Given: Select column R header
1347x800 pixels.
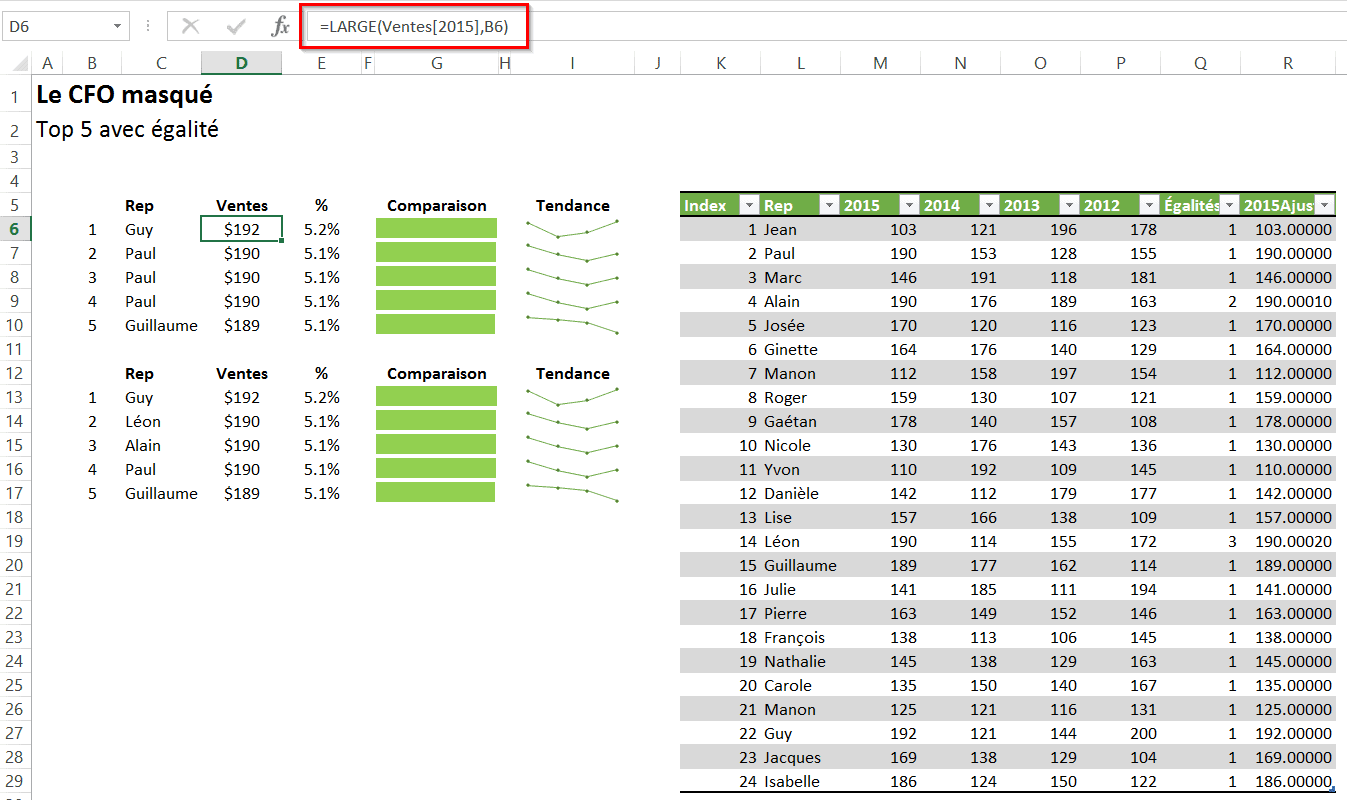Looking at the screenshot, I should click(x=1287, y=63).
